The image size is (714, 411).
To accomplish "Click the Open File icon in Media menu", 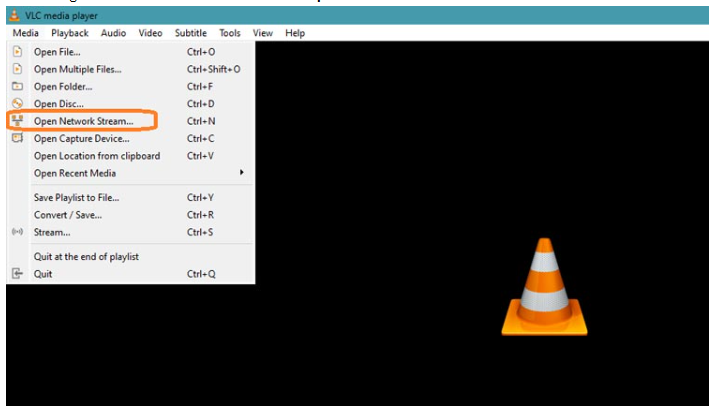I will coord(16,52).
